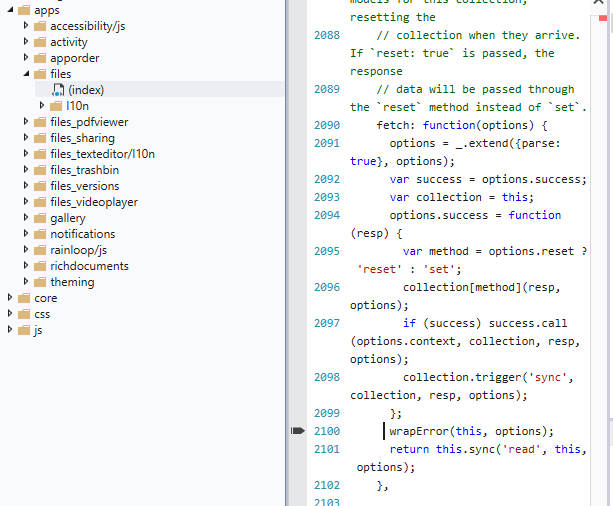Expand the notifications folder
The height and width of the screenshot is (506, 613).
coord(26,234)
